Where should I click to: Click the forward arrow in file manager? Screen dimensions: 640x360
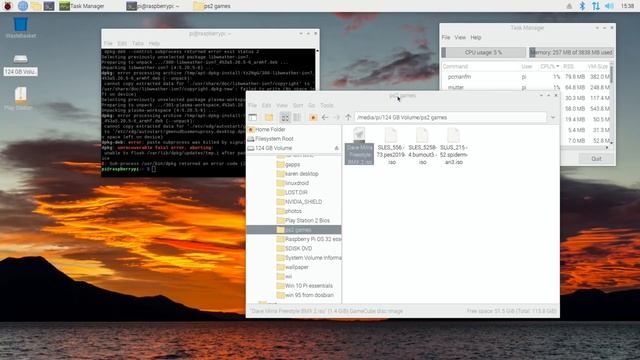(x=336, y=118)
